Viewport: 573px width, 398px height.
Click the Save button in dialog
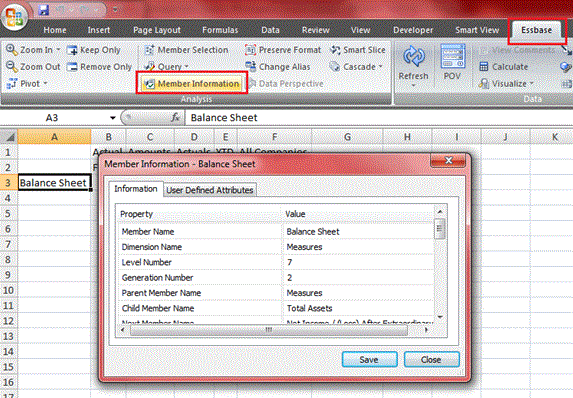369,360
